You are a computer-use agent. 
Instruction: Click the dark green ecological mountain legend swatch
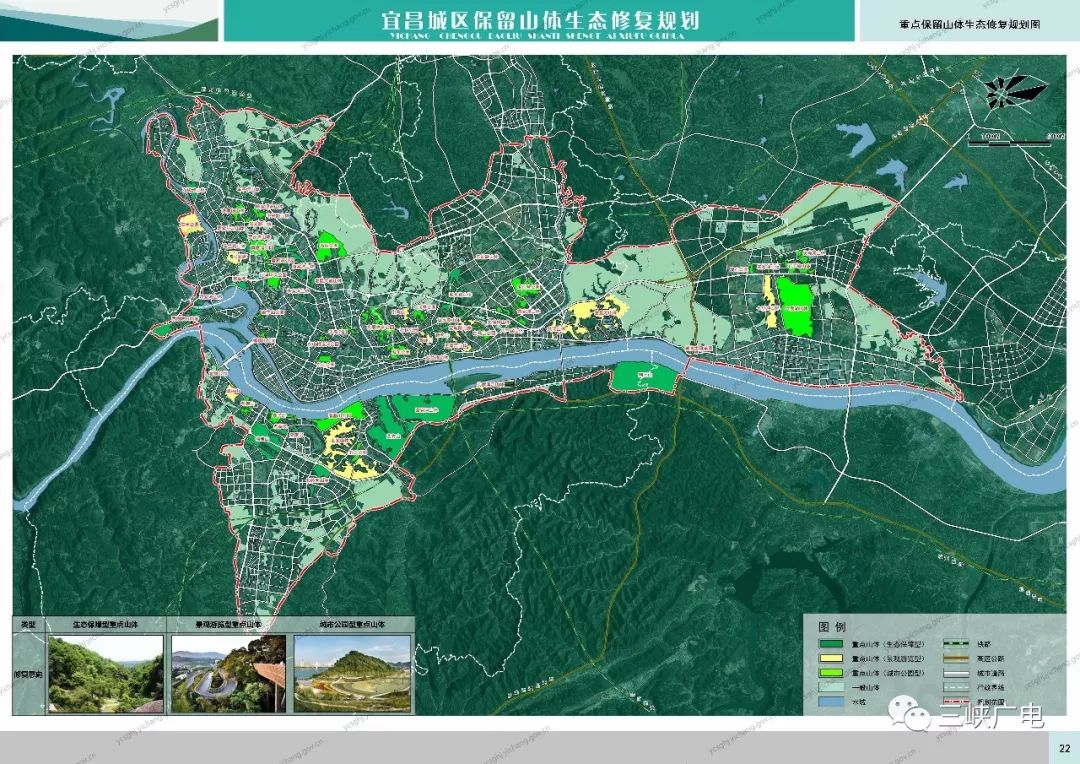830,646
